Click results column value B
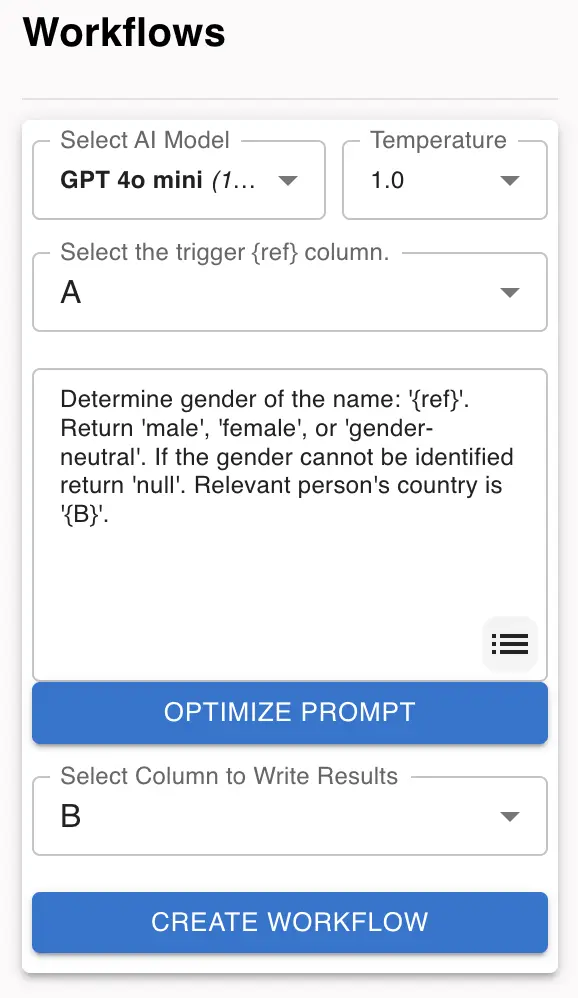 [x=71, y=817]
